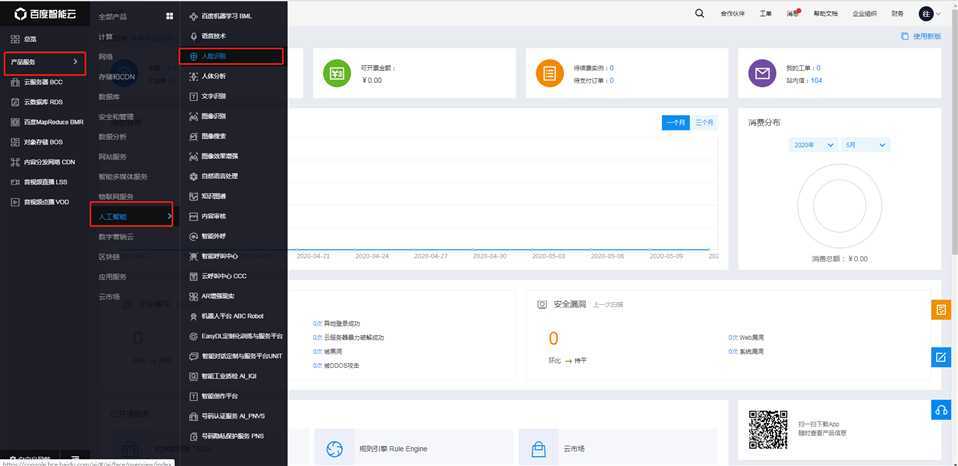This screenshot has height=466, width=958.
Task: Select the 计算 product category
Action: (x=106, y=37)
